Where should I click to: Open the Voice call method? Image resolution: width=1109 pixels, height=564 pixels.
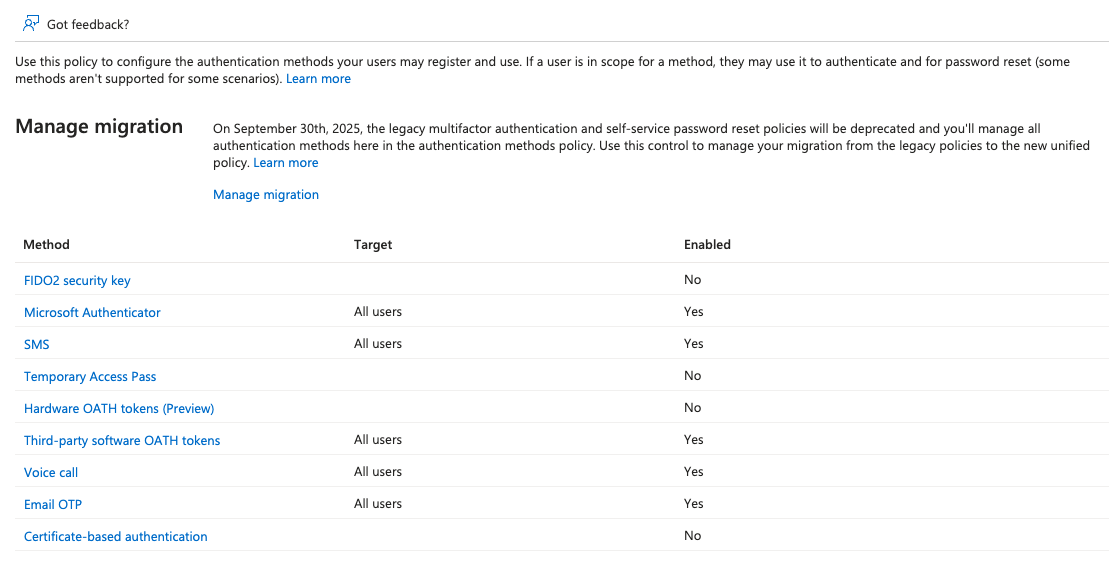[51, 472]
